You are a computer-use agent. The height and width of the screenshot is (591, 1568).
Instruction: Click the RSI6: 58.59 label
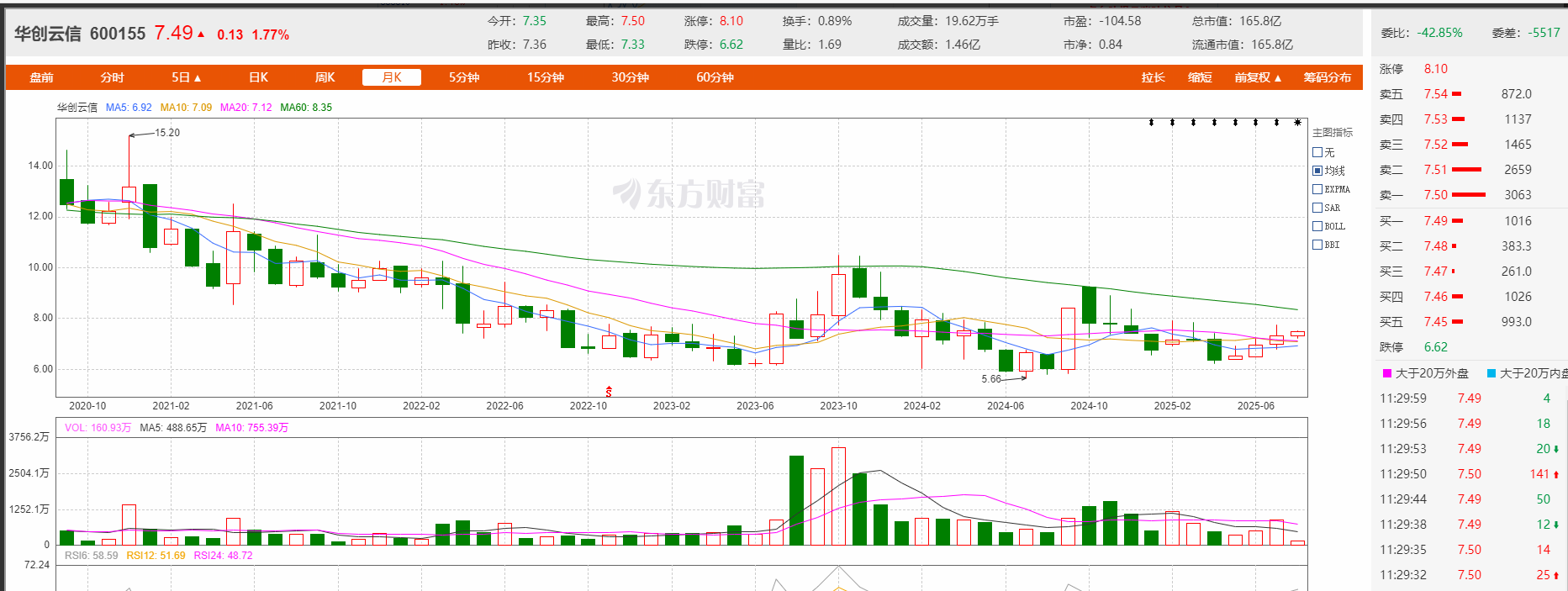91,556
